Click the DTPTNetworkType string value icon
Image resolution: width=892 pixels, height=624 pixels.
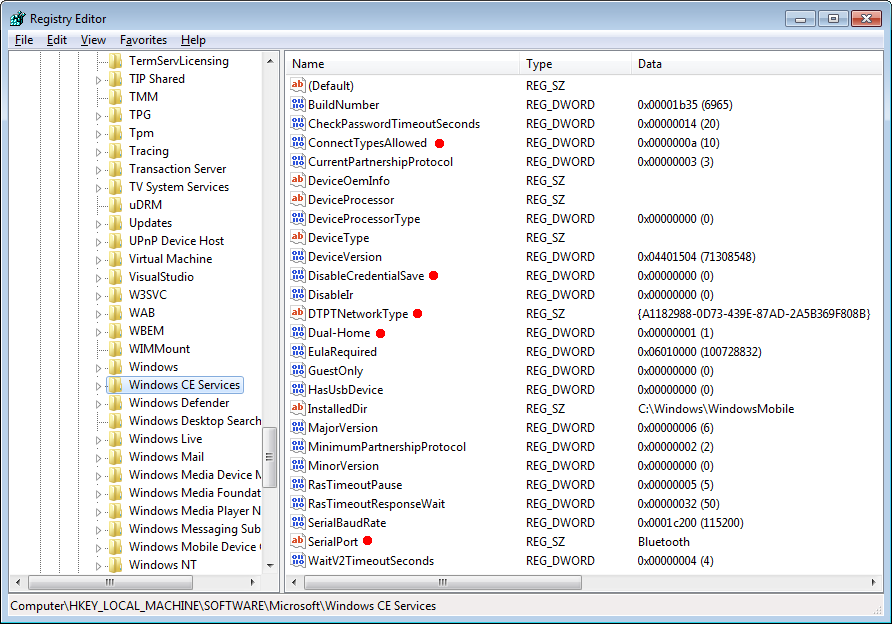click(x=298, y=313)
